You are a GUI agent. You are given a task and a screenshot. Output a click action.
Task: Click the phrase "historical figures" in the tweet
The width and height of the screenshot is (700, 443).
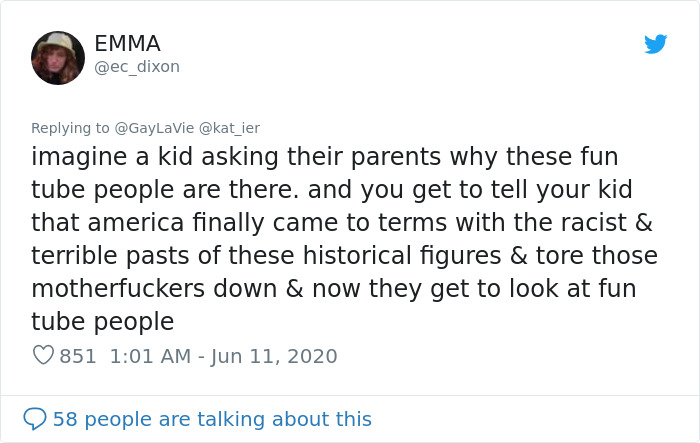click(407, 256)
